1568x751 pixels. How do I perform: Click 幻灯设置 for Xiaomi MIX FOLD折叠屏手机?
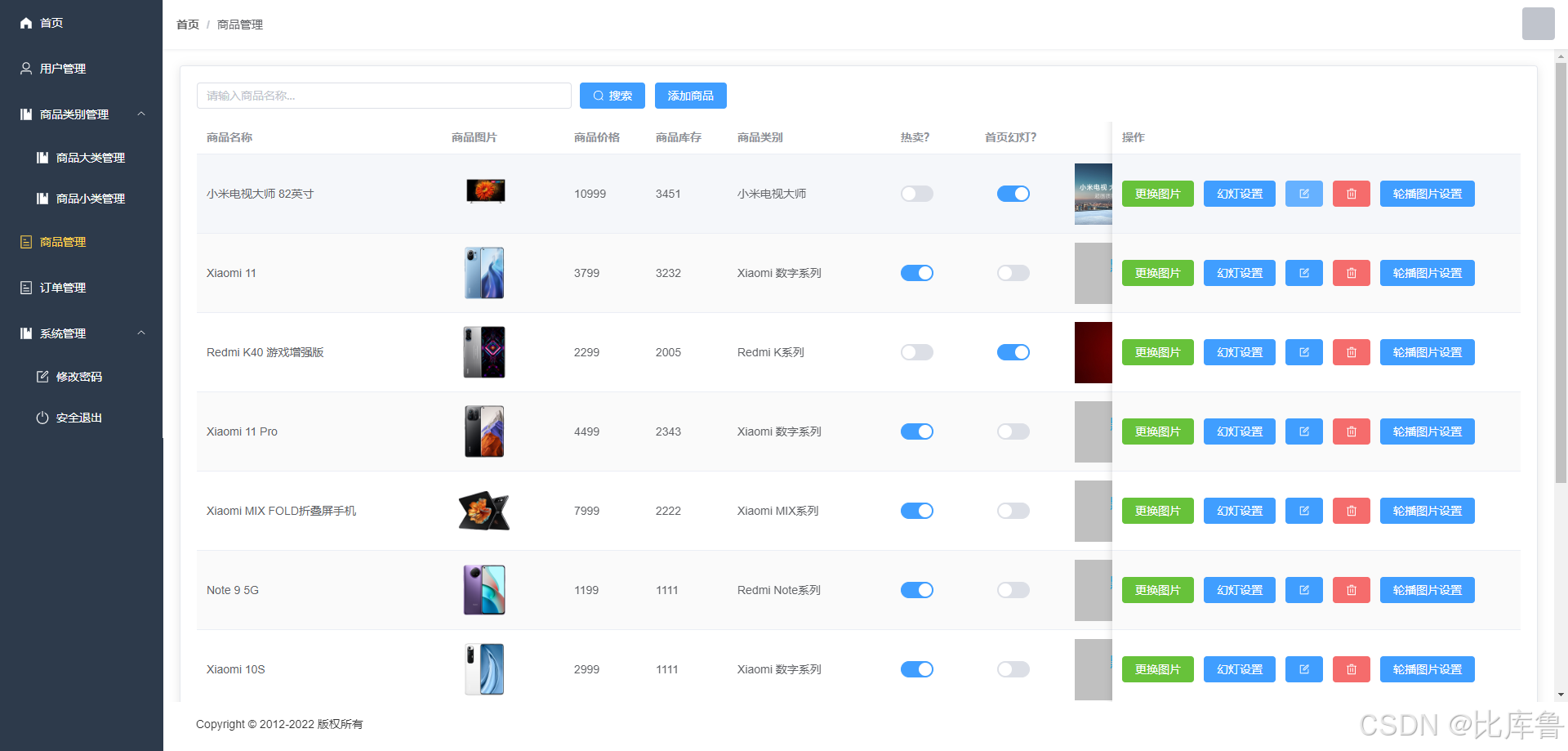[x=1239, y=511]
